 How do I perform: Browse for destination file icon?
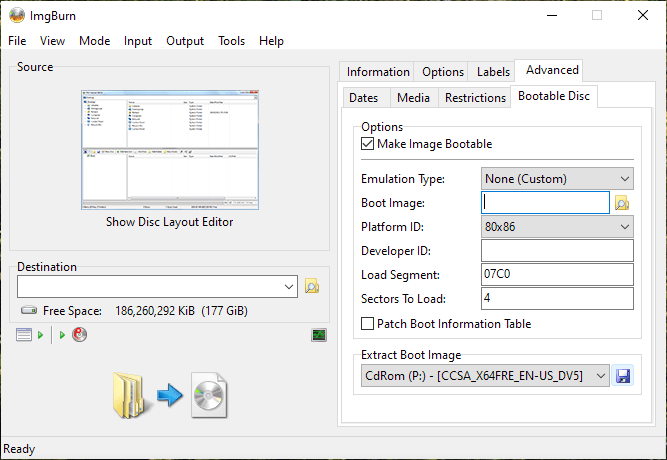(312, 286)
